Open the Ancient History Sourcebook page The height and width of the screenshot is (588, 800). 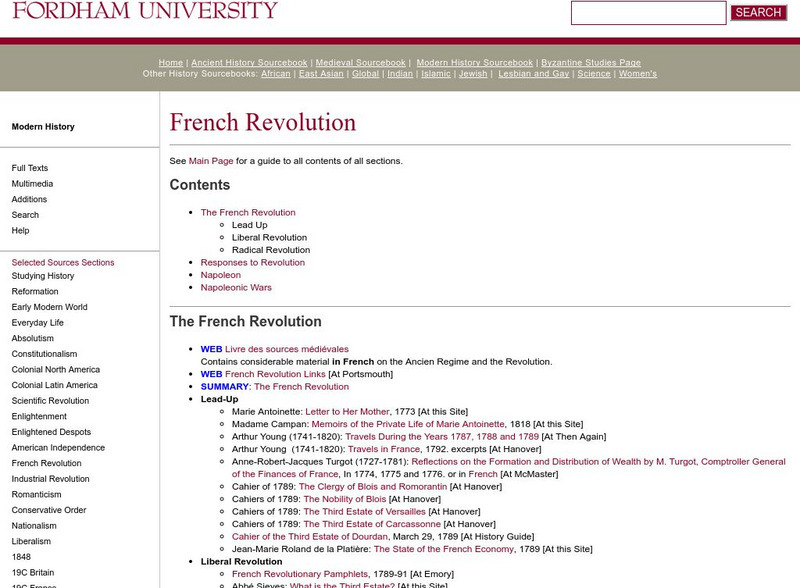[250, 62]
